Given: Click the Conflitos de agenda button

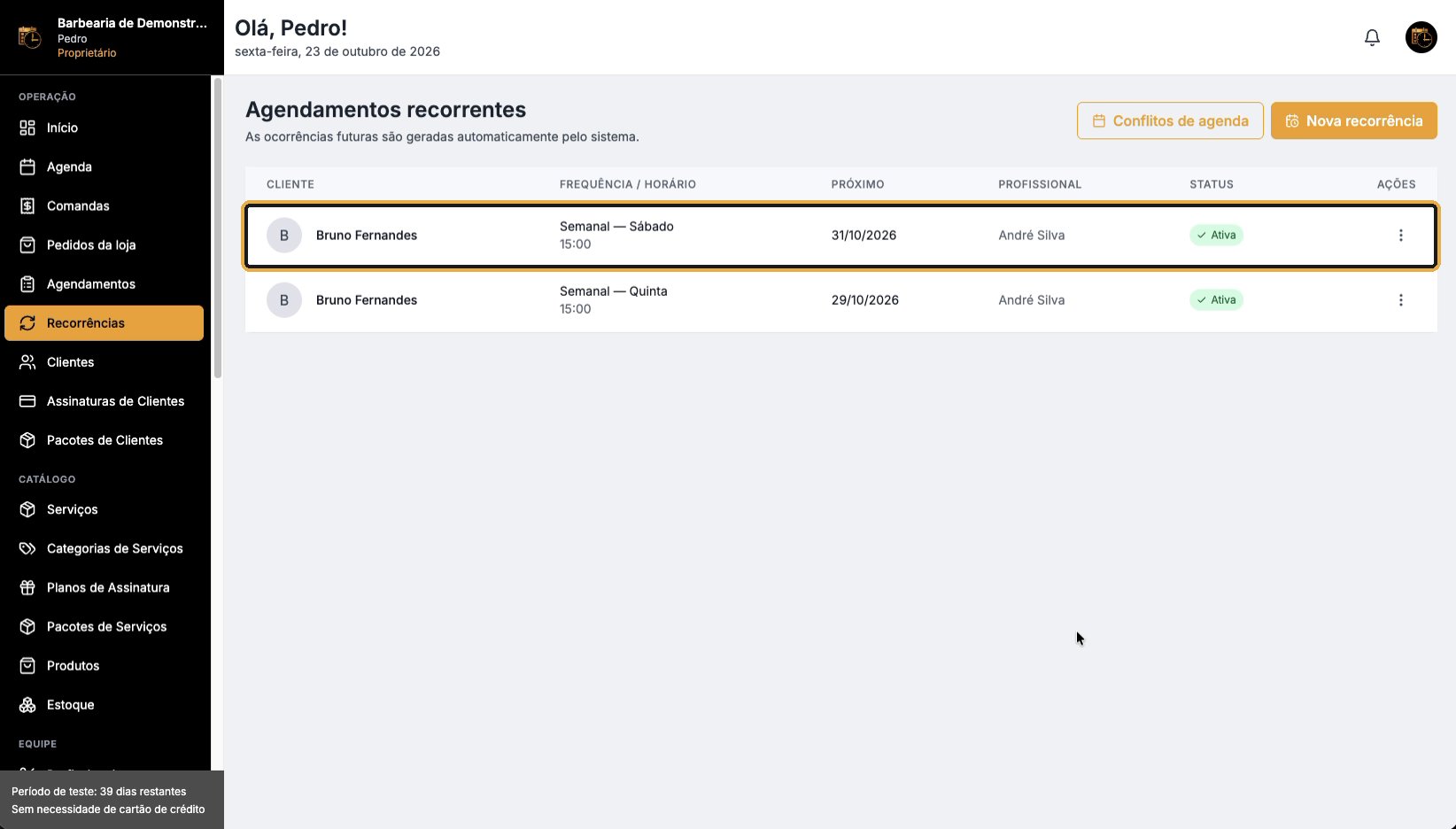Looking at the screenshot, I should pos(1170,120).
